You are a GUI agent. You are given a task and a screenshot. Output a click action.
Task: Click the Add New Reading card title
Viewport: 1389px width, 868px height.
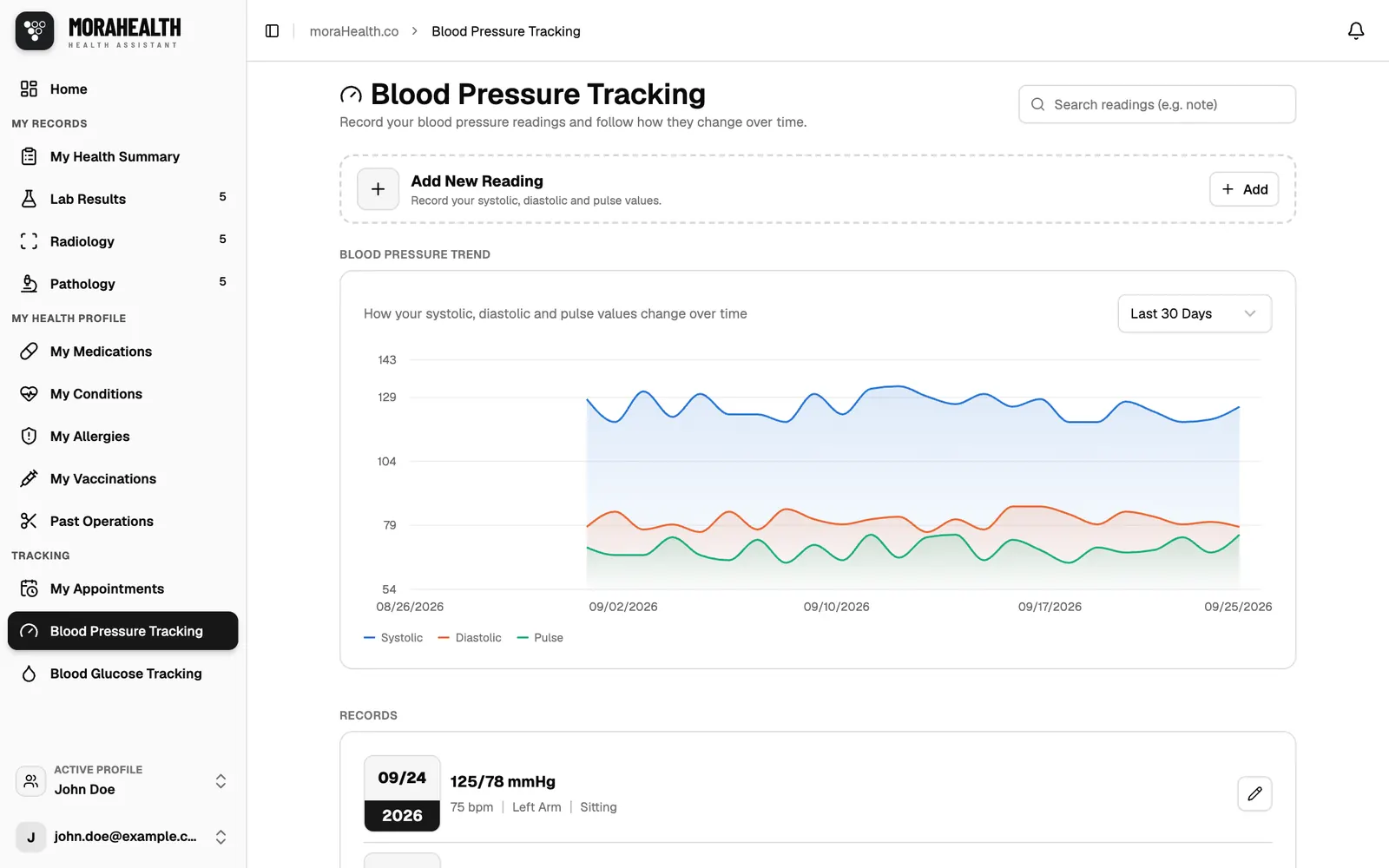(477, 181)
